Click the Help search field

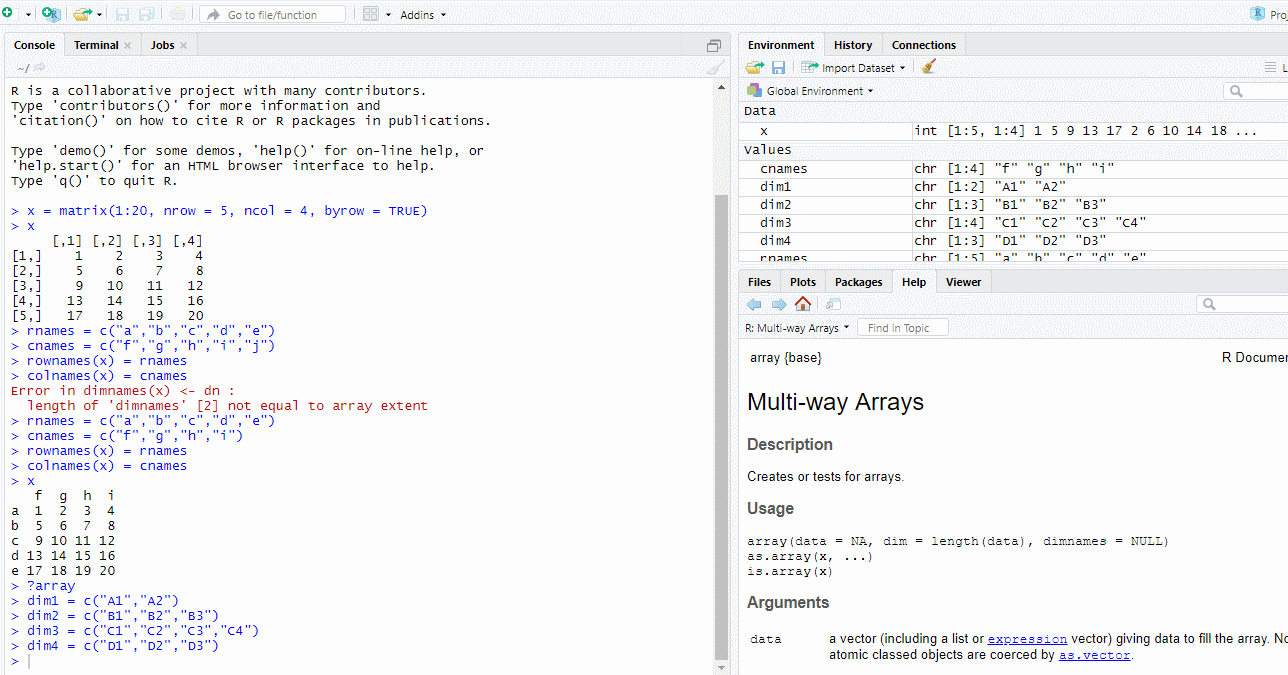click(1243, 304)
